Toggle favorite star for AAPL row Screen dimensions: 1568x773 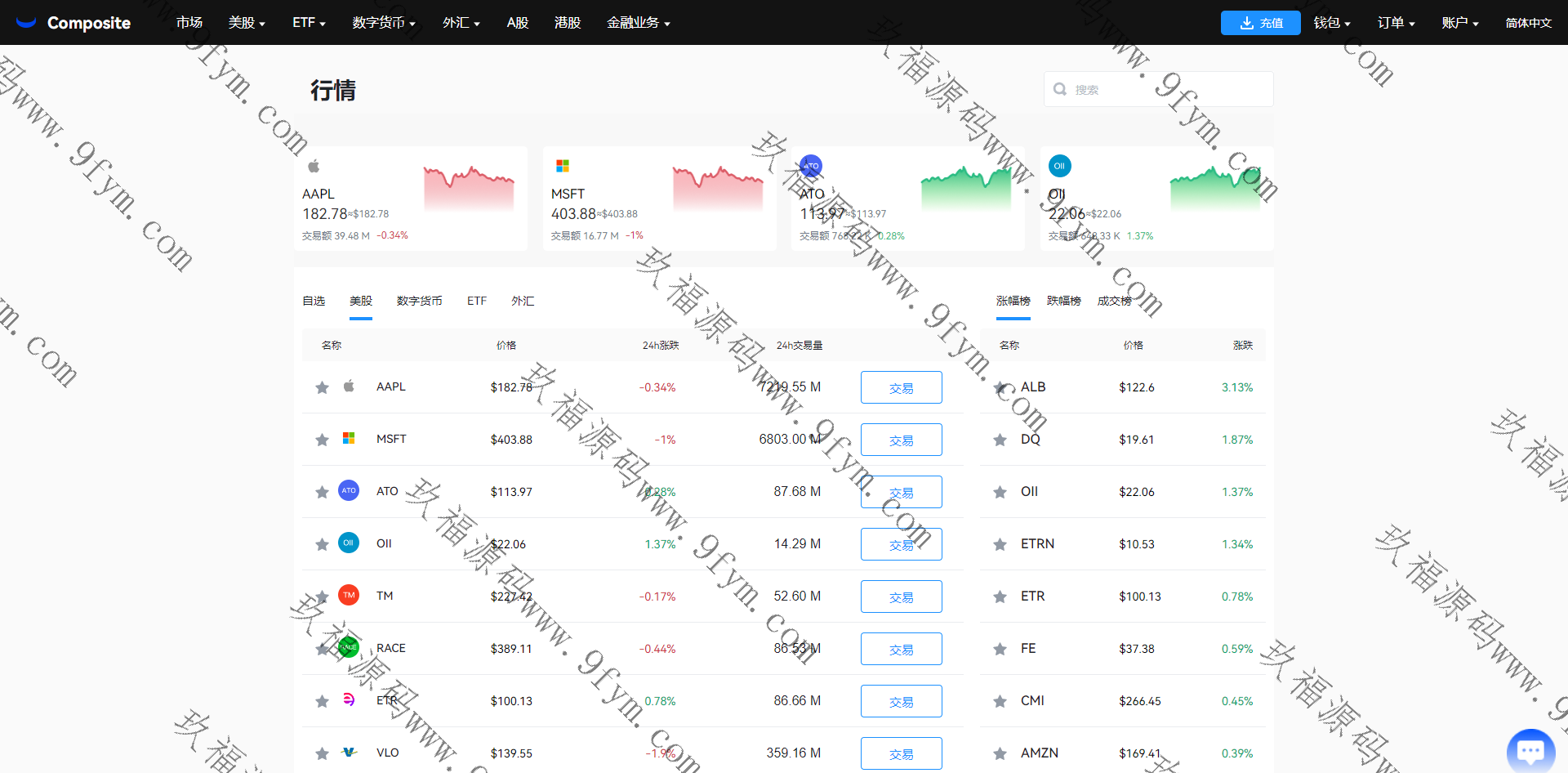point(322,387)
